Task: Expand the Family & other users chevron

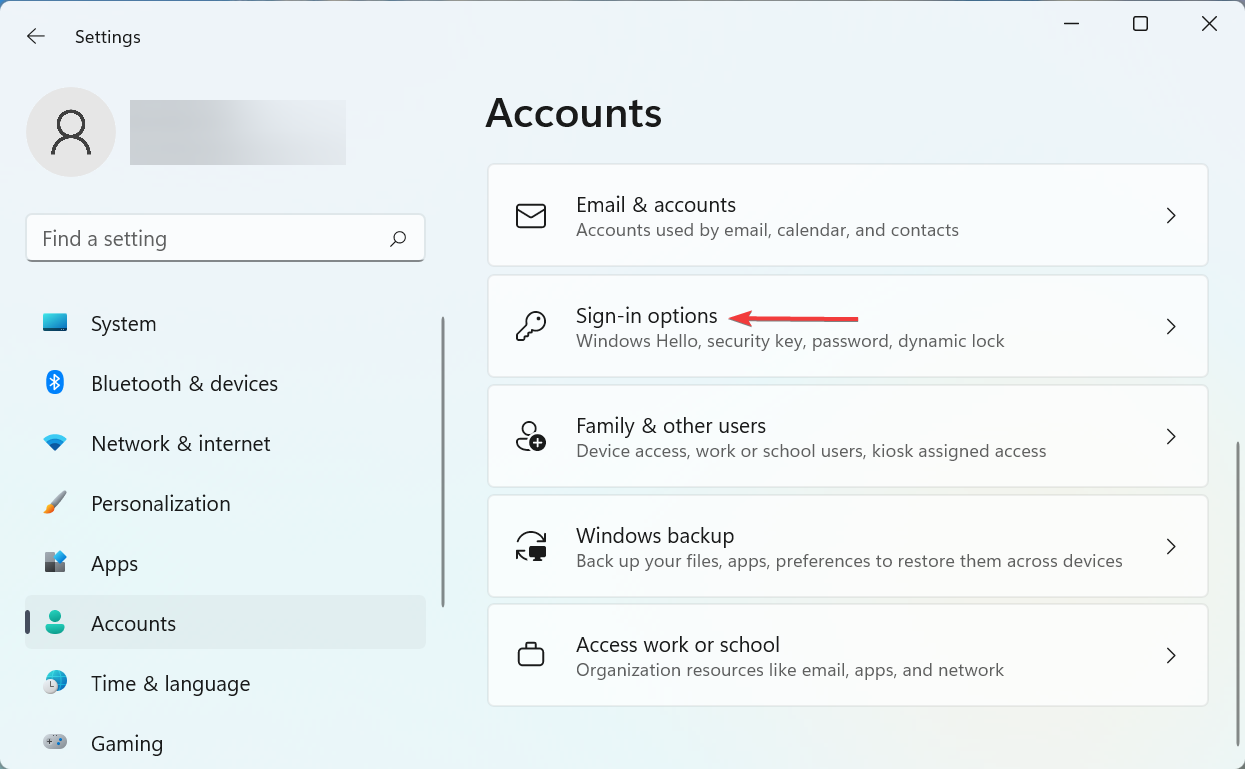Action: click(x=1171, y=436)
